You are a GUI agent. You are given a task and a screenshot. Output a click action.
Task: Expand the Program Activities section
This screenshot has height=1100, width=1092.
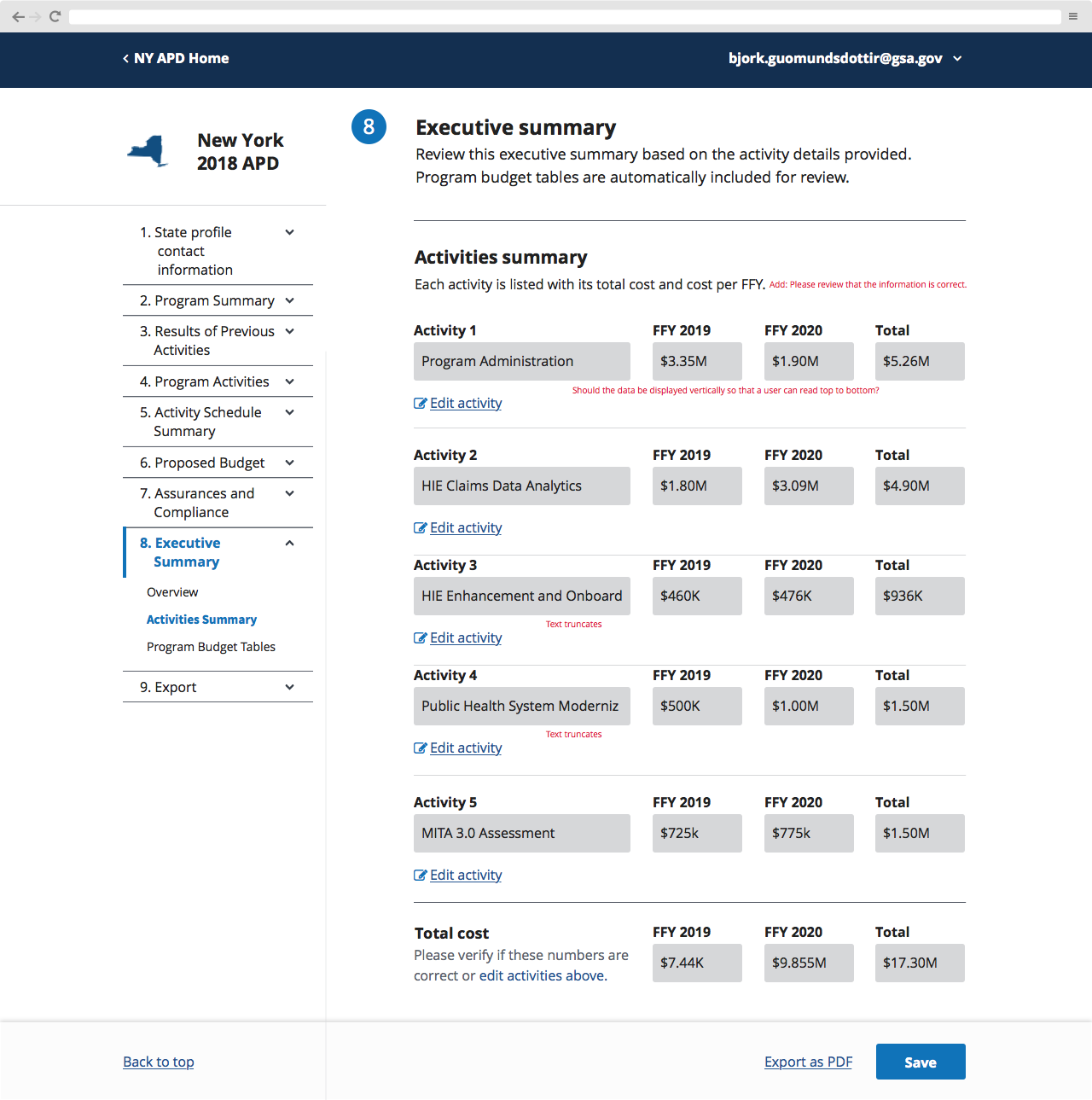coord(289,381)
